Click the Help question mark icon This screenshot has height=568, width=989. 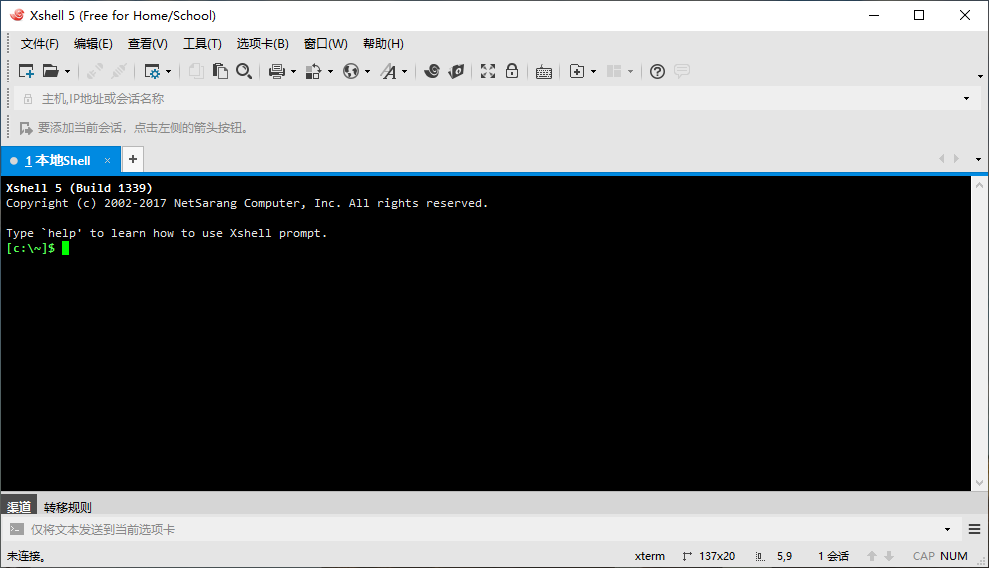[657, 71]
